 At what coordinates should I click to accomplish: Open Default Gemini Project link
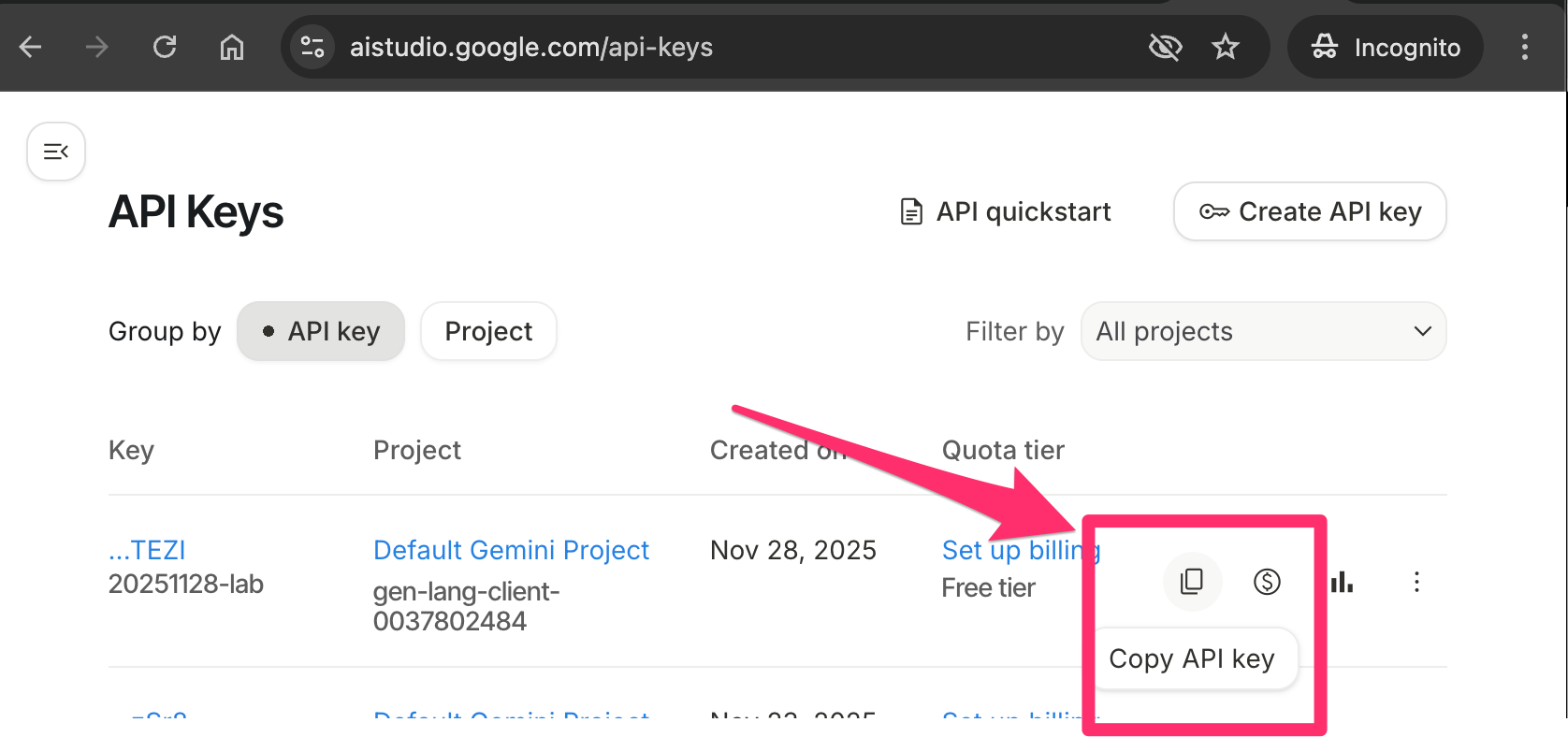click(511, 550)
